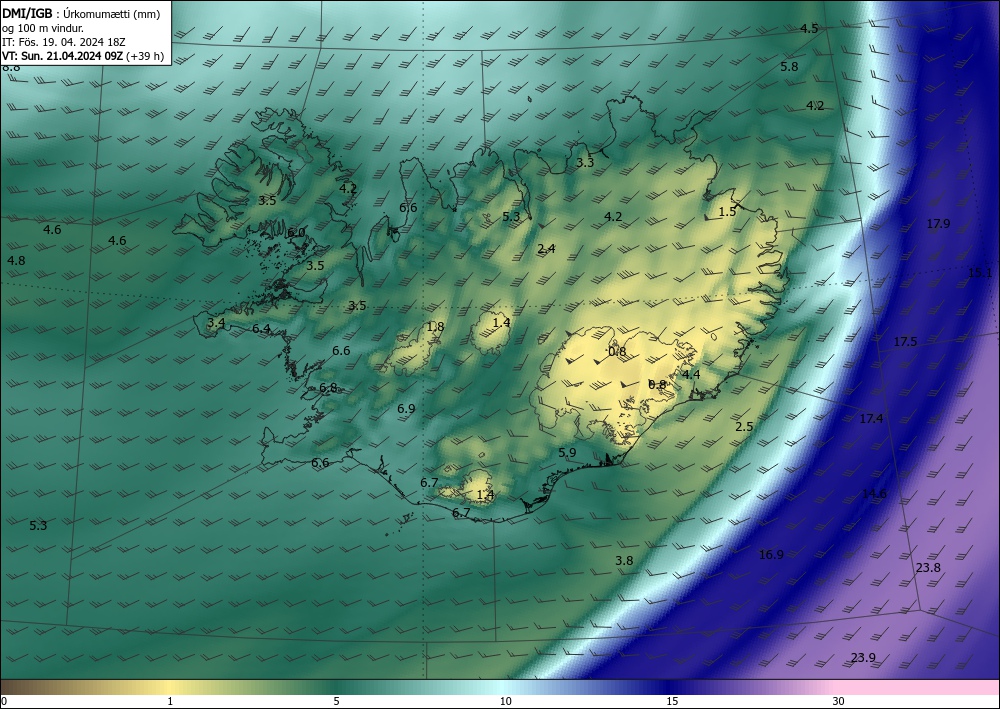Click the 2.4 value label
Image resolution: width=1000 pixels, height=709 pixels.
tap(547, 248)
